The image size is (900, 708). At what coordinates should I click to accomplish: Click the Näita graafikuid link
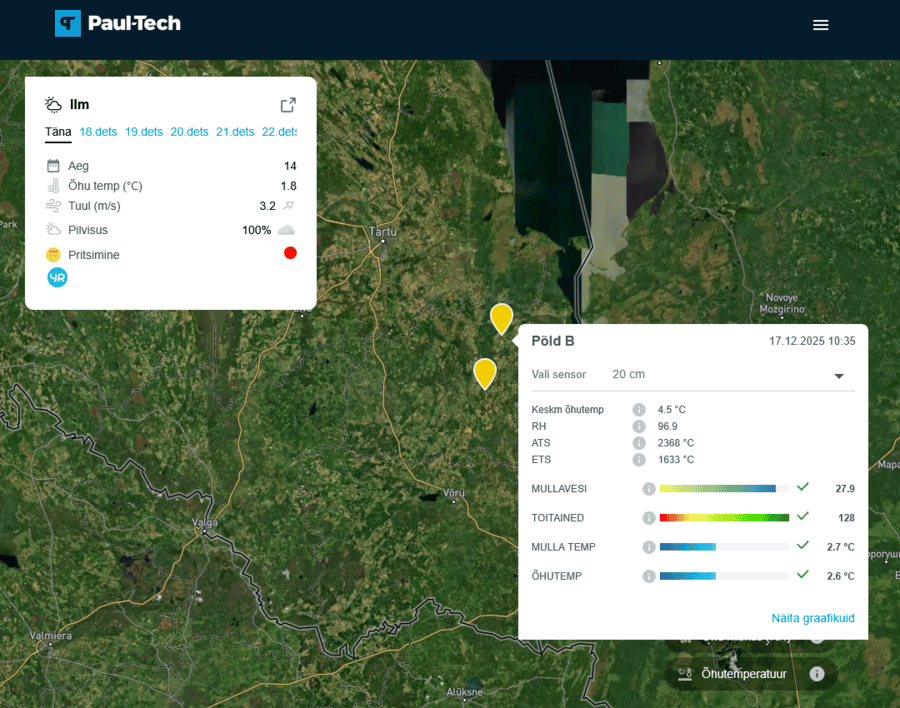812,618
